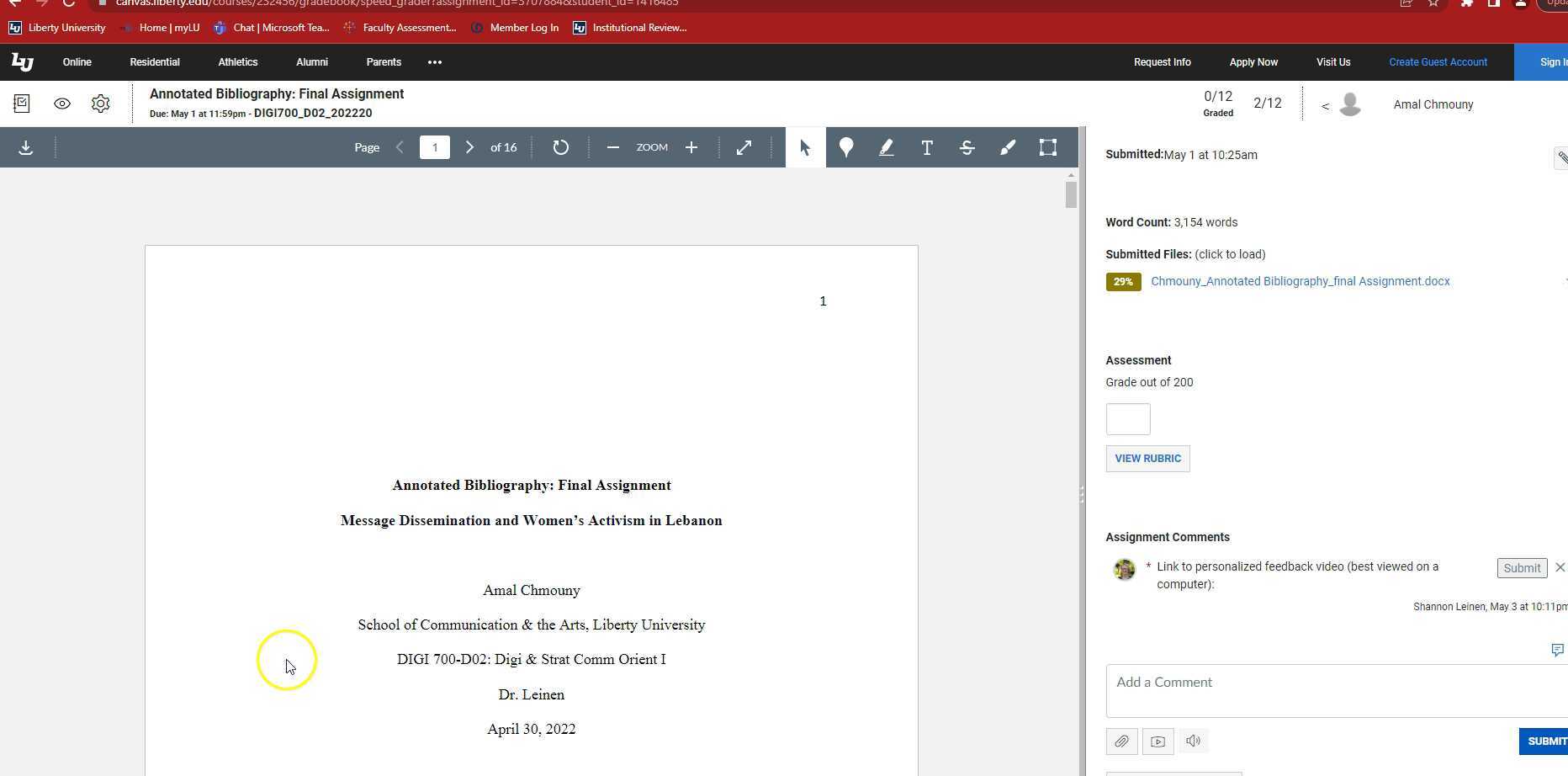Open SpeedGrader settings gear
1568x776 pixels.
[101, 104]
